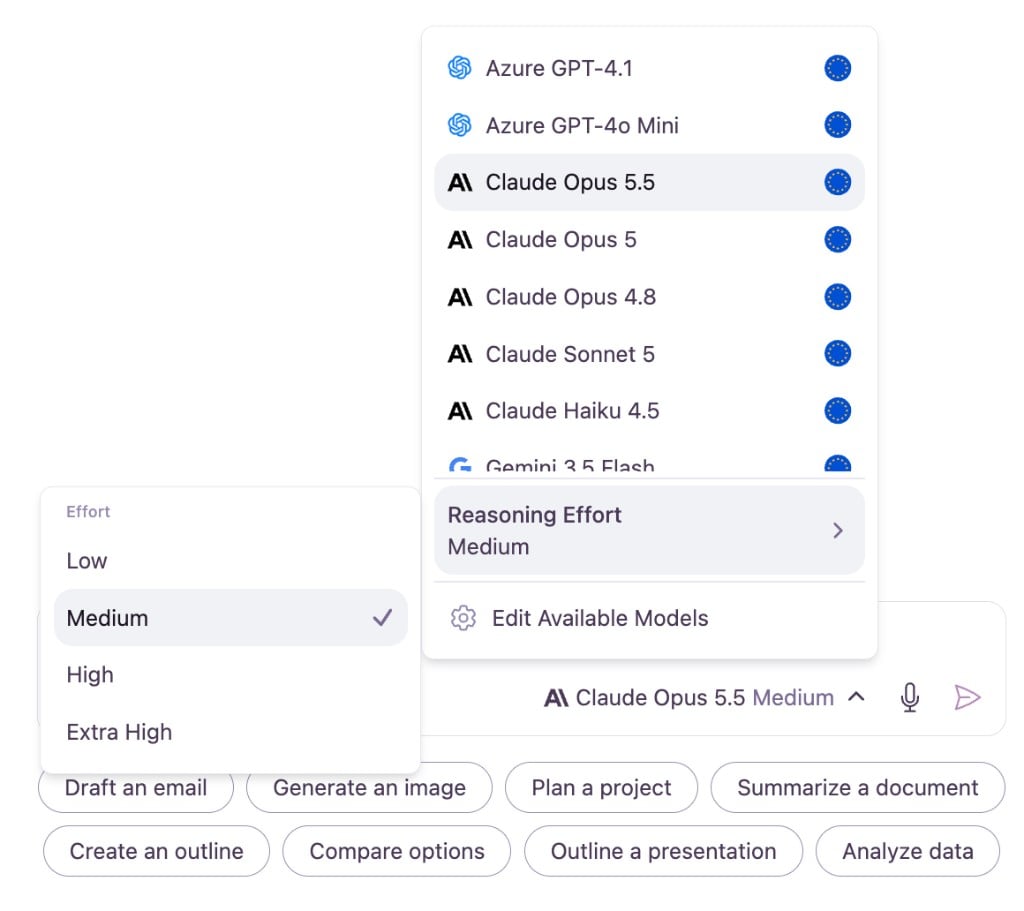Choose Claude Opus 5 from the model list
This screenshot has height=911, width=1024.
(x=649, y=240)
